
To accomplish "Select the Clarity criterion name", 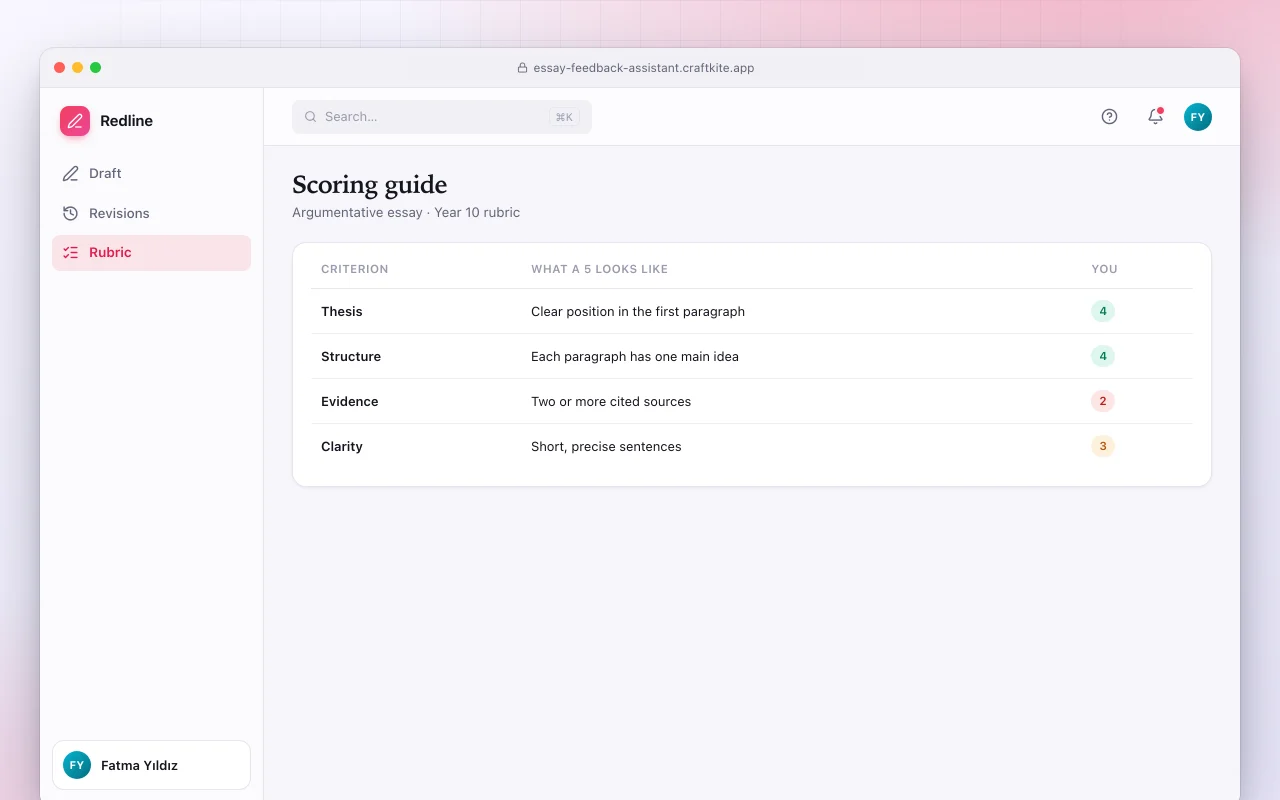I will [342, 446].
